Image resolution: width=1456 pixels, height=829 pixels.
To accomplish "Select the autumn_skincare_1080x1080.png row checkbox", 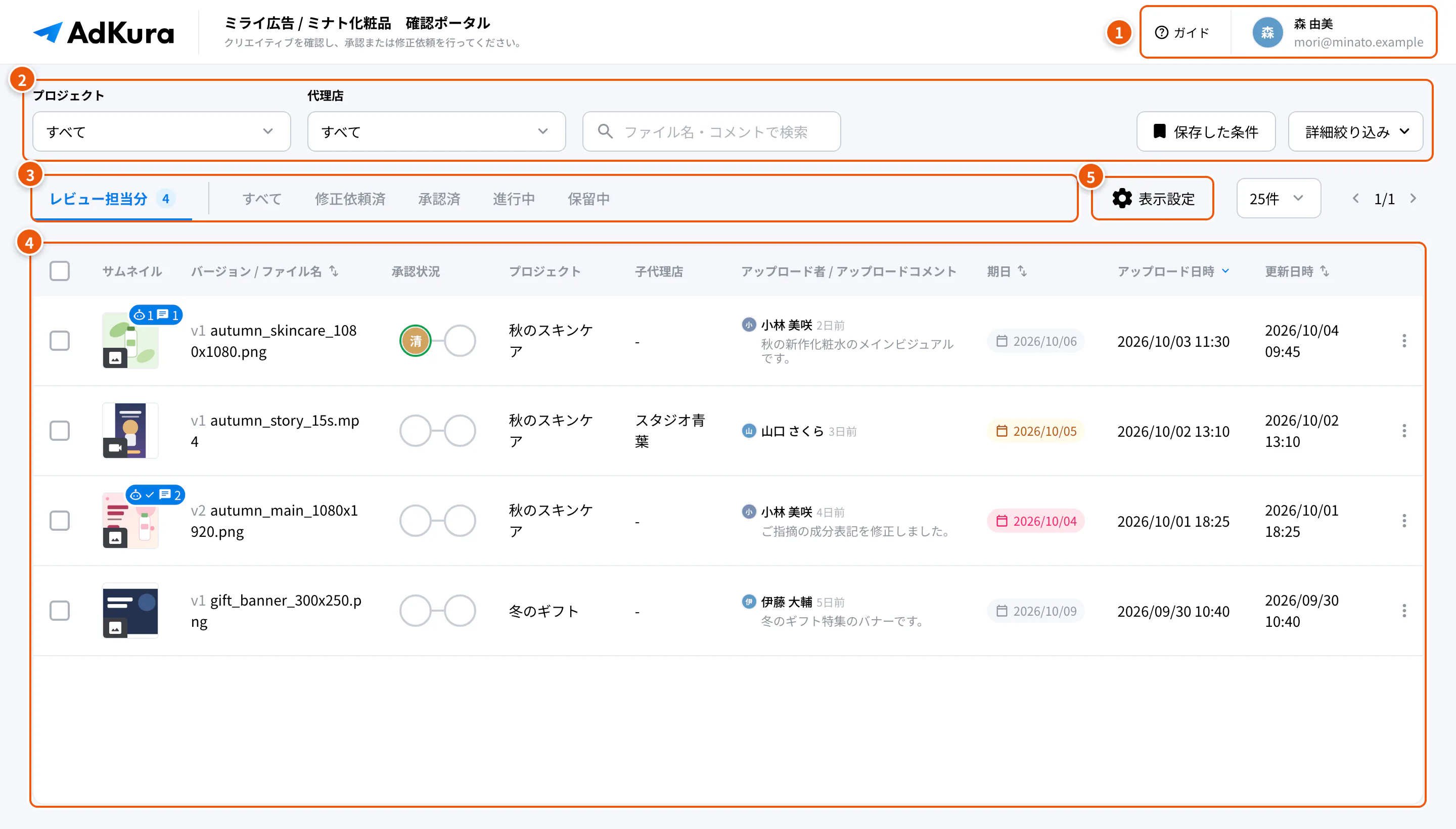I will click(x=59, y=341).
